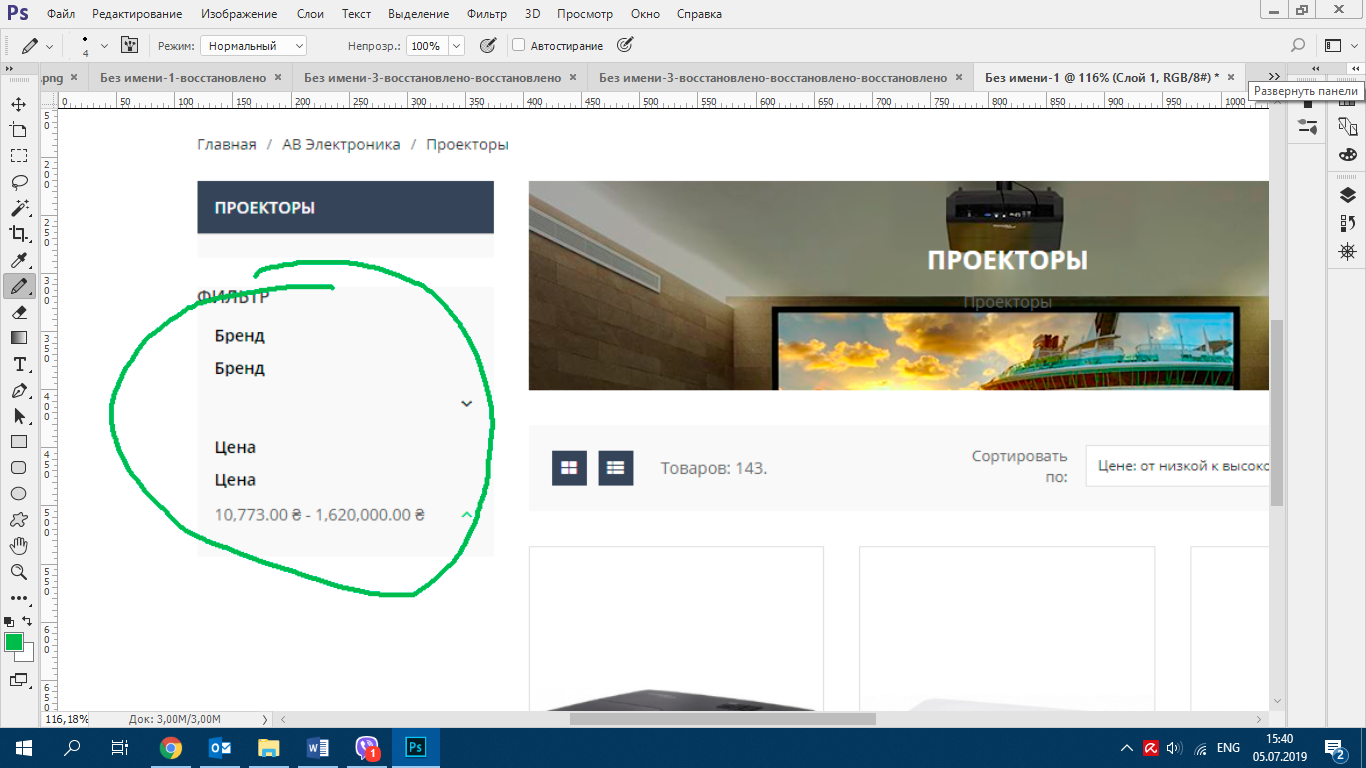Close the Без имени-3-восстановлено-восстановлено tab

coord(572,77)
